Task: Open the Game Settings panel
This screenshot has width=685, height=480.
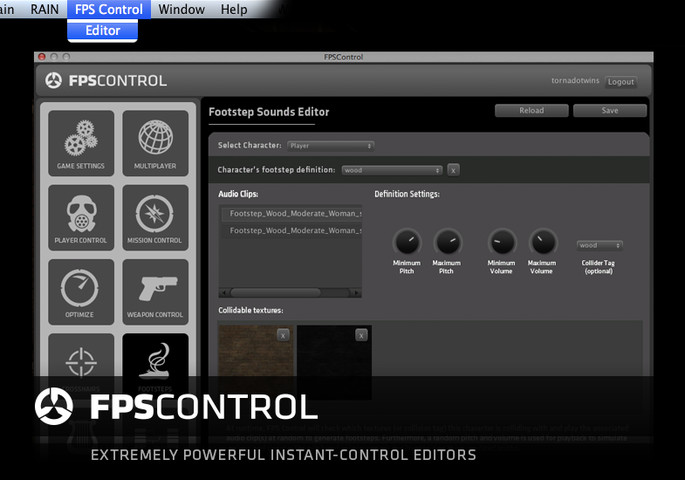Action: click(81, 143)
